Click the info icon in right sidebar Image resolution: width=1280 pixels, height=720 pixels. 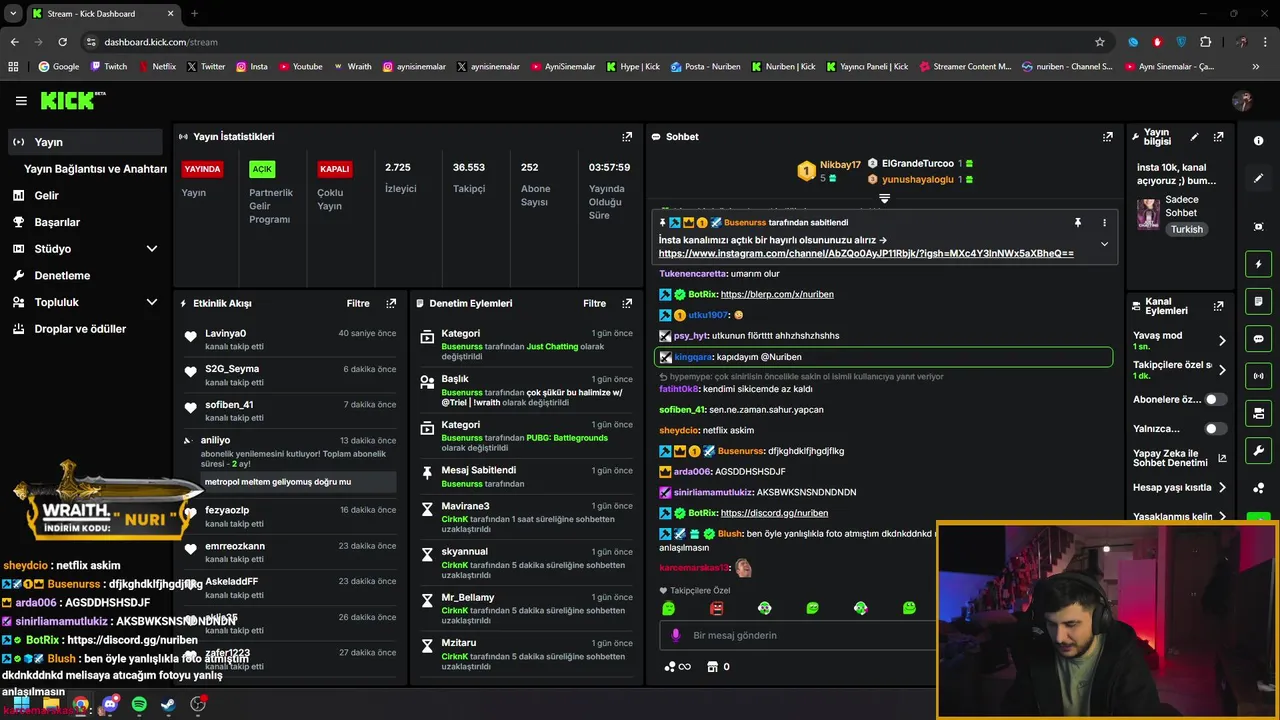(x=1259, y=141)
